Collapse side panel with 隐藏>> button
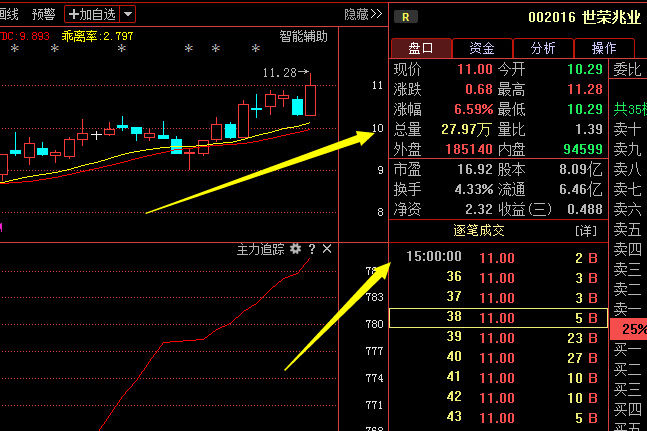647x431 pixels. click(363, 14)
